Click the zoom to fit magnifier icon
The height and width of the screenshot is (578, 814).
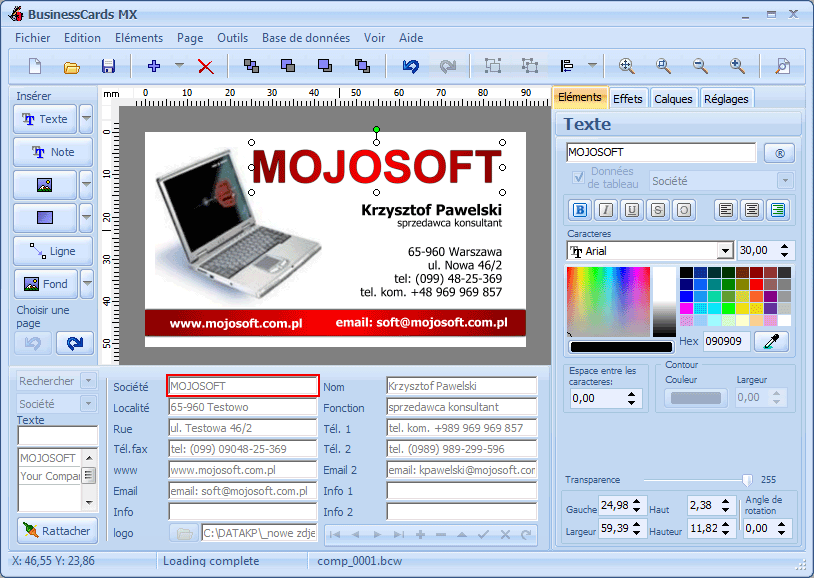(x=627, y=66)
